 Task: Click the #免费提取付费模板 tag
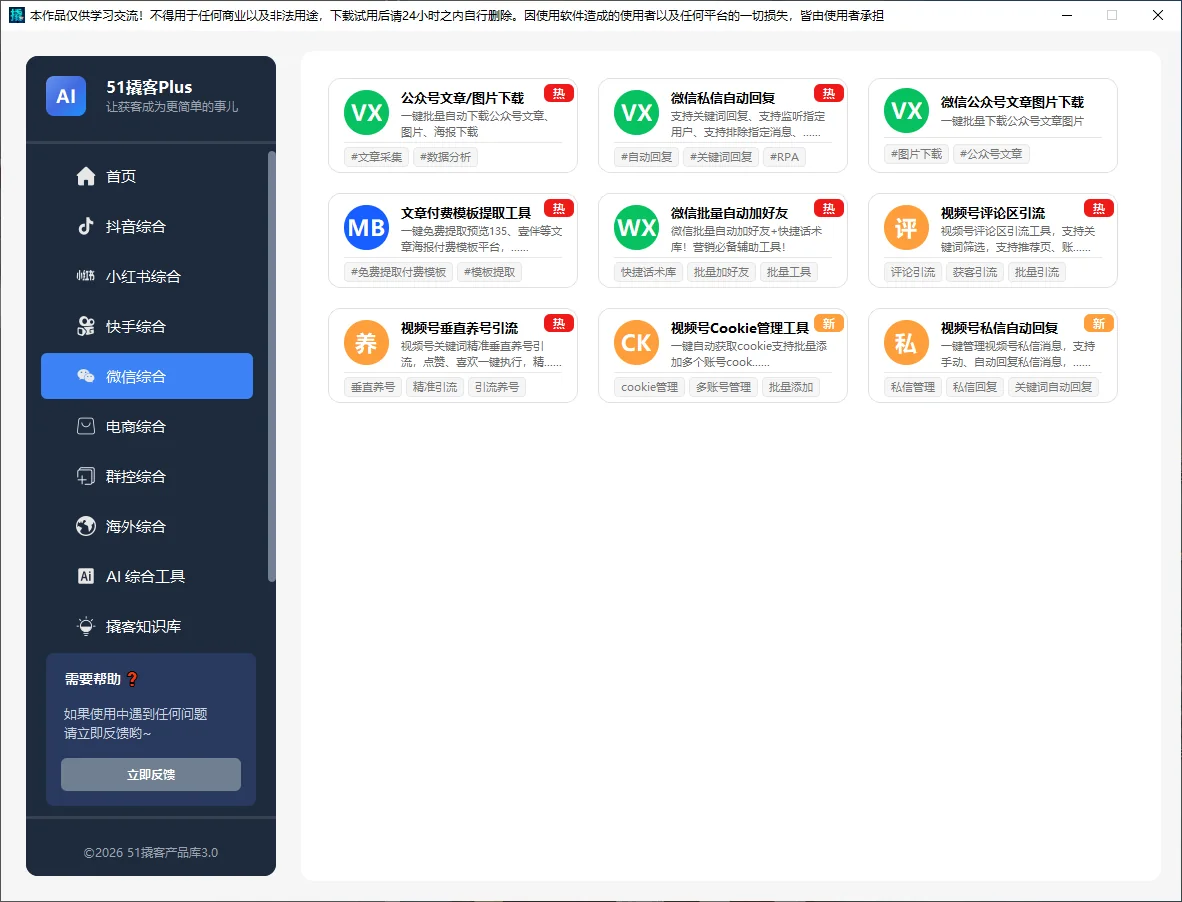(398, 272)
